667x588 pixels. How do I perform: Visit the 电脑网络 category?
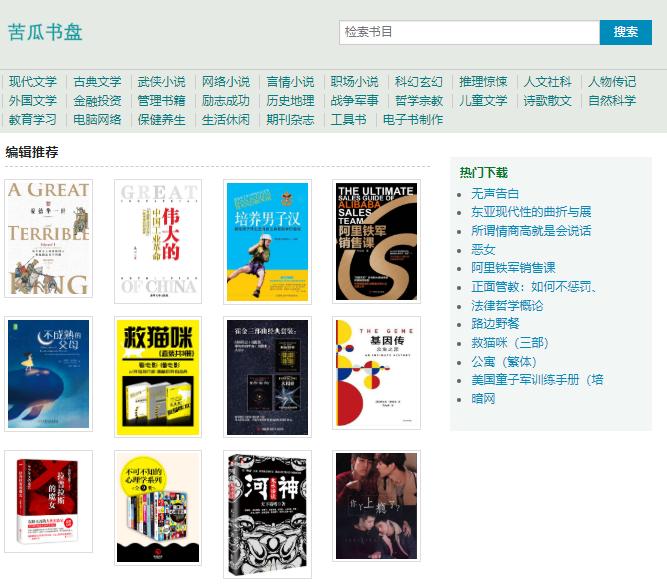coord(97,120)
